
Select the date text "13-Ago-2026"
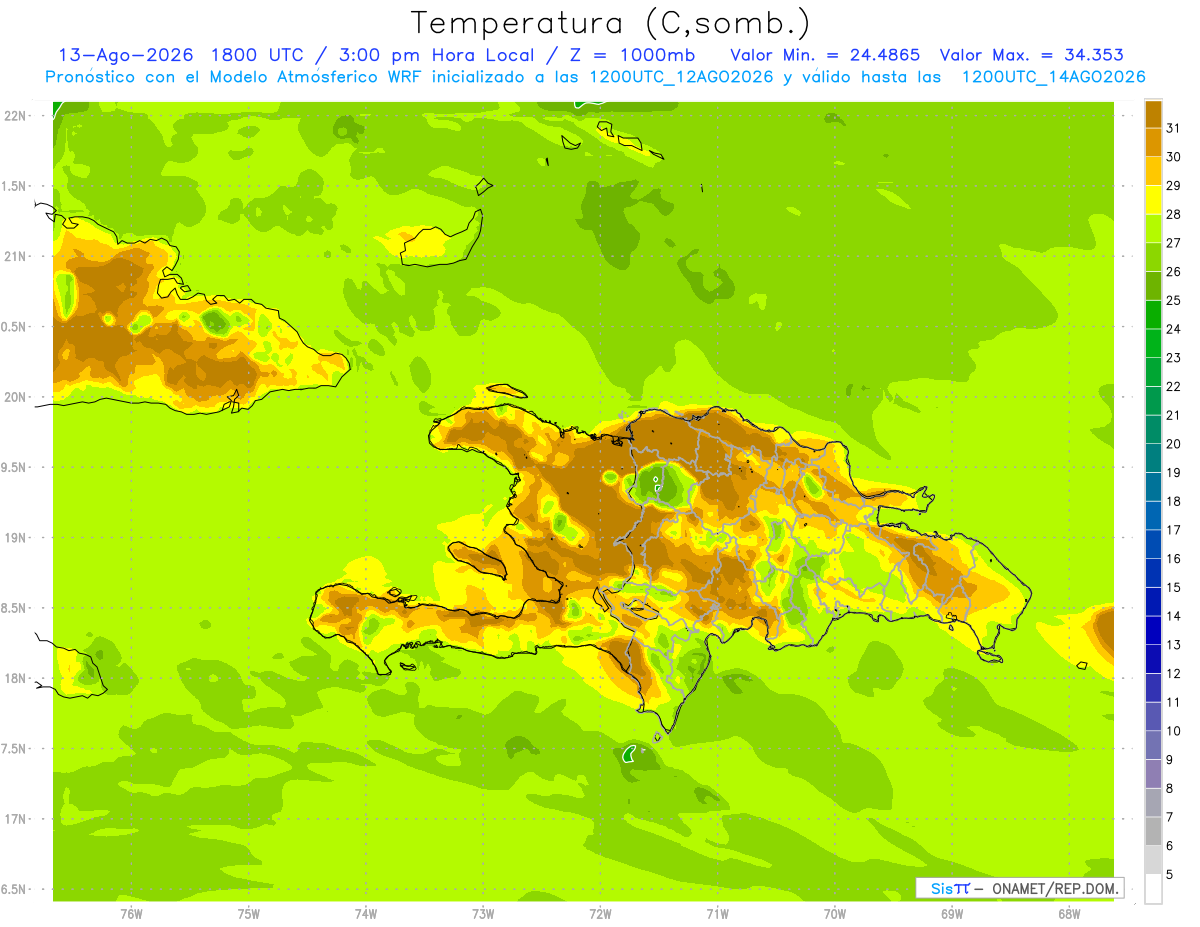point(127,55)
